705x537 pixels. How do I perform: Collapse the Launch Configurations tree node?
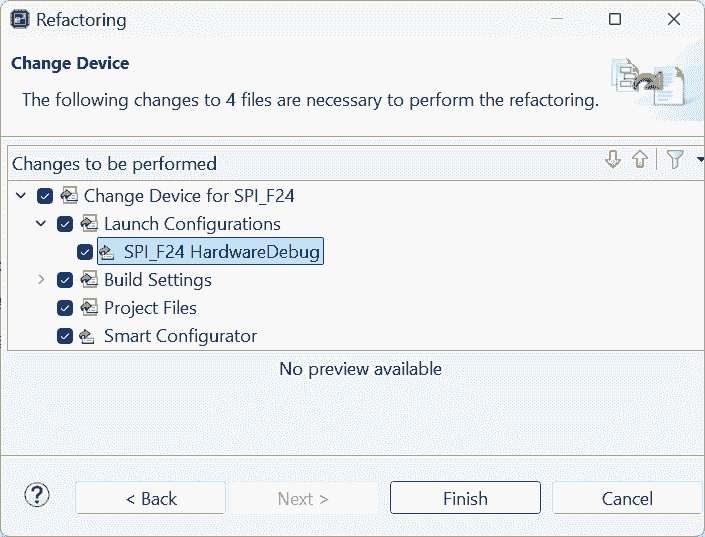click(41, 224)
